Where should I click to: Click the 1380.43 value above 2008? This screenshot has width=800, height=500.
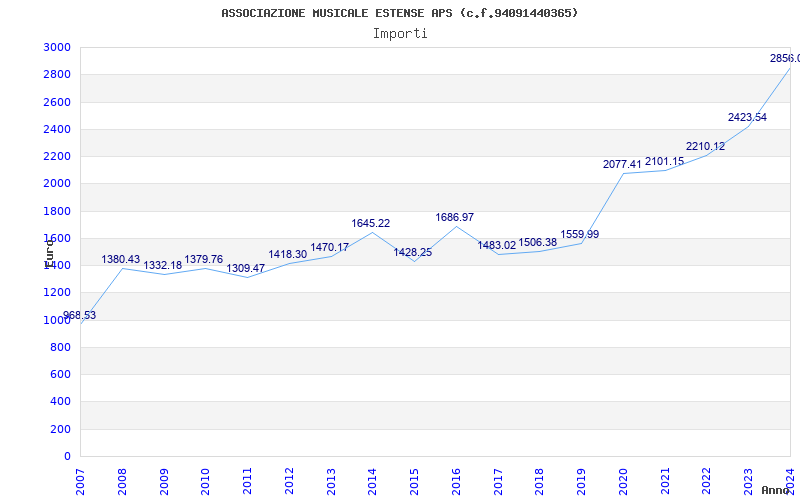[120, 259]
